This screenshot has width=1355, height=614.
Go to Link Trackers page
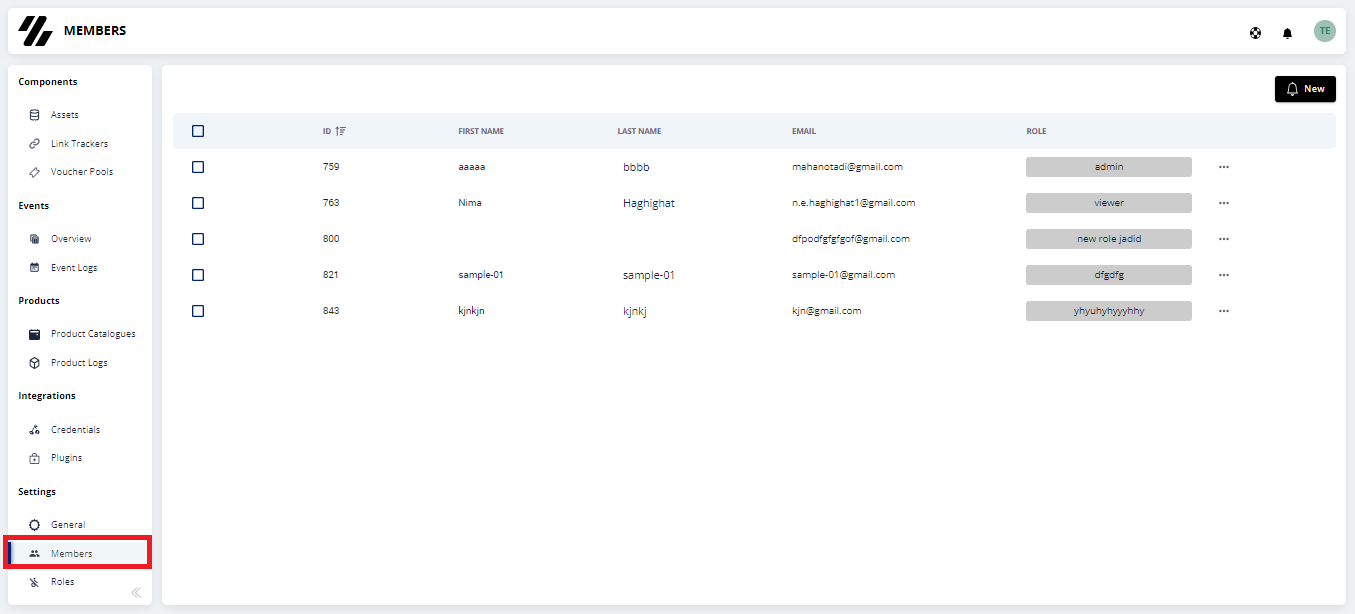pyautogui.click(x=80, y=144)
